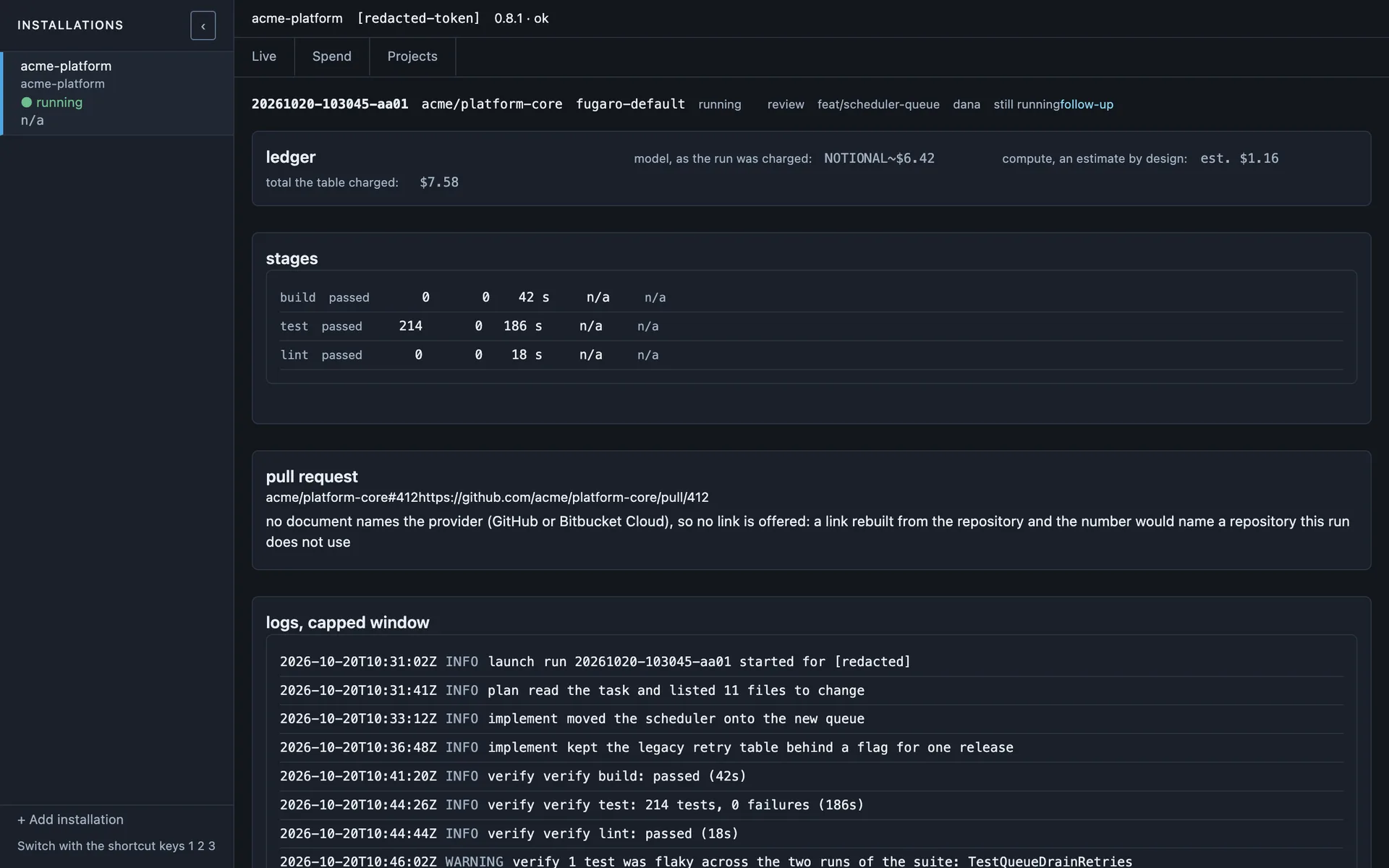Image resolution: width=1389 pixels, height=868 pixels.
Task: Click the 0.8.1 · ok version status
Action: coord(522,18)
